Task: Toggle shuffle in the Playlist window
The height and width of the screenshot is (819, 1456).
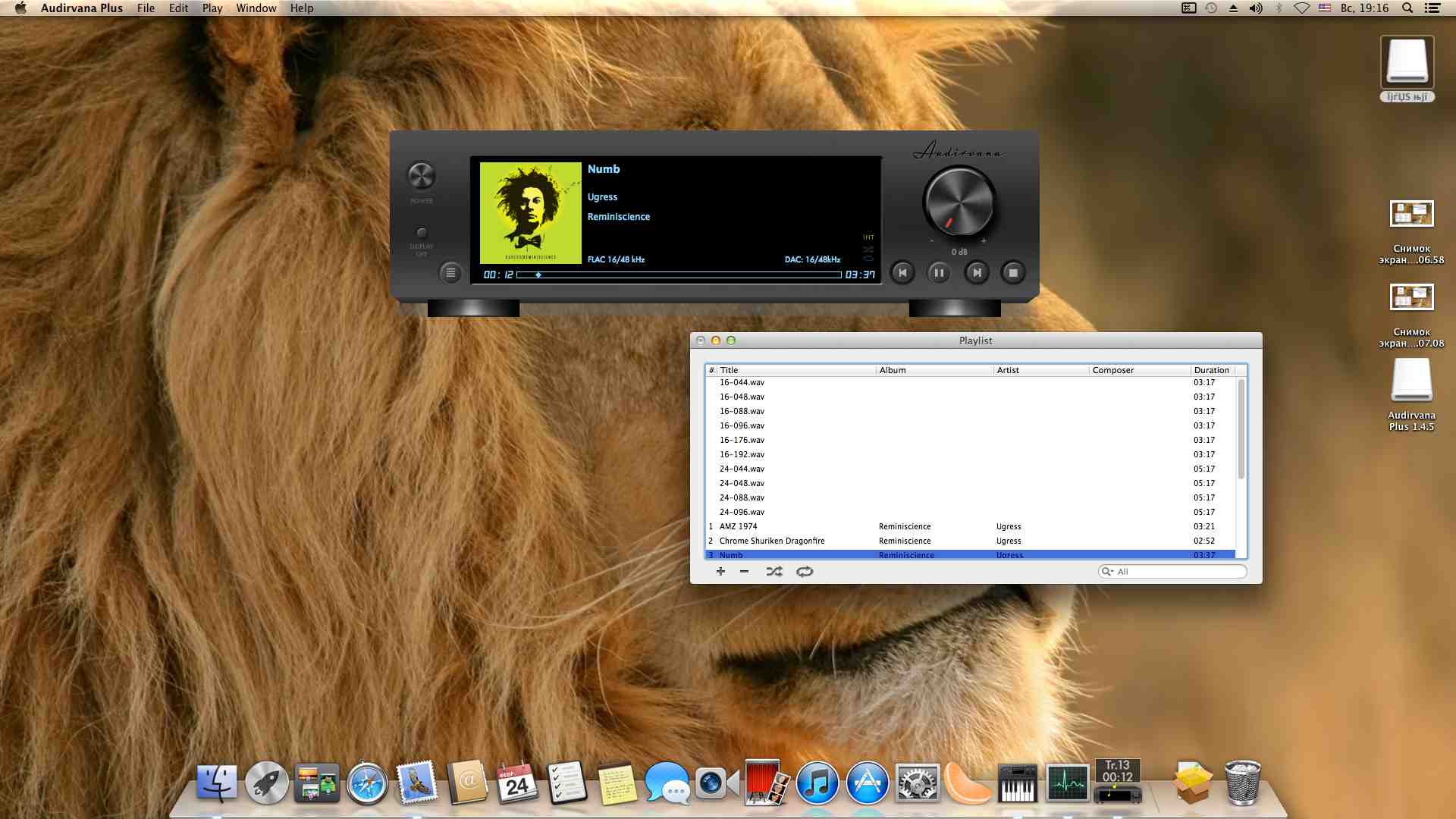Action: [773, 571]
